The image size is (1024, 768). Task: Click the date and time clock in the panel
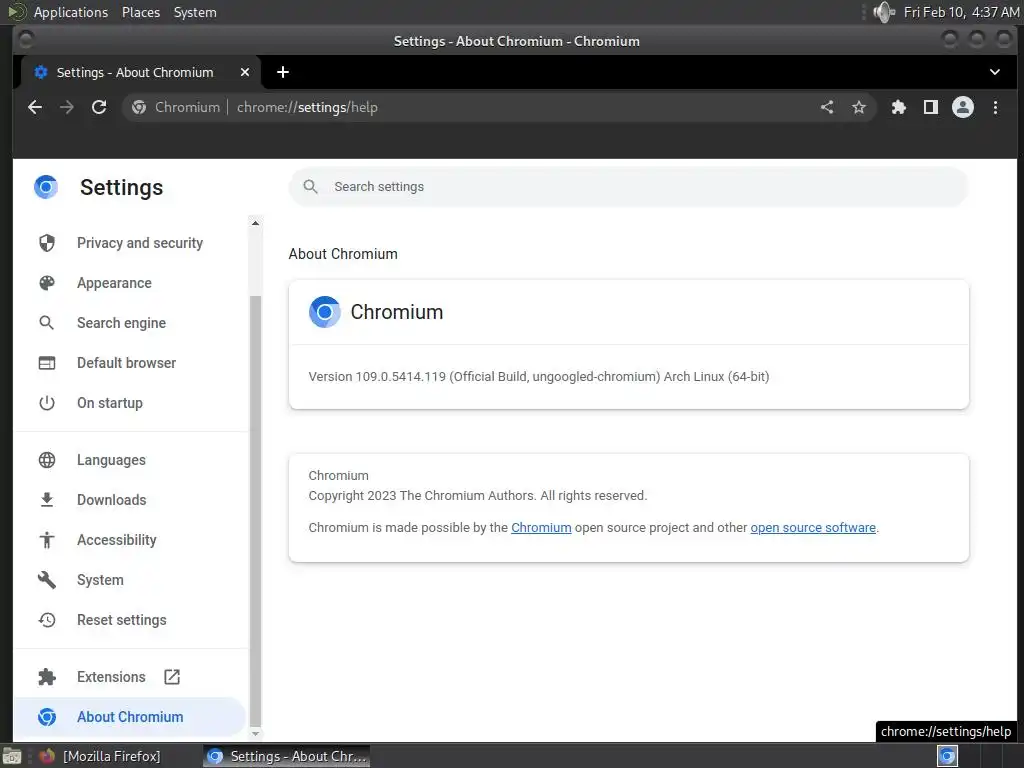coord(961,12)
